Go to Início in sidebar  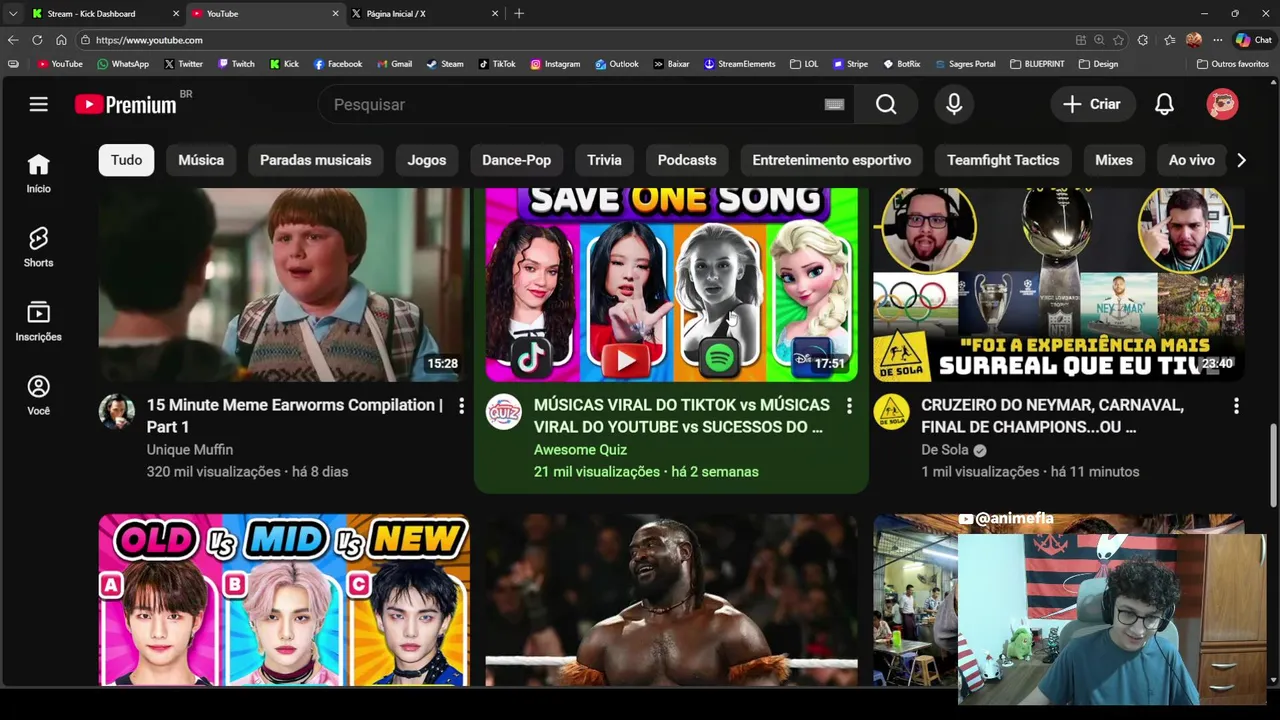[38, 174]
